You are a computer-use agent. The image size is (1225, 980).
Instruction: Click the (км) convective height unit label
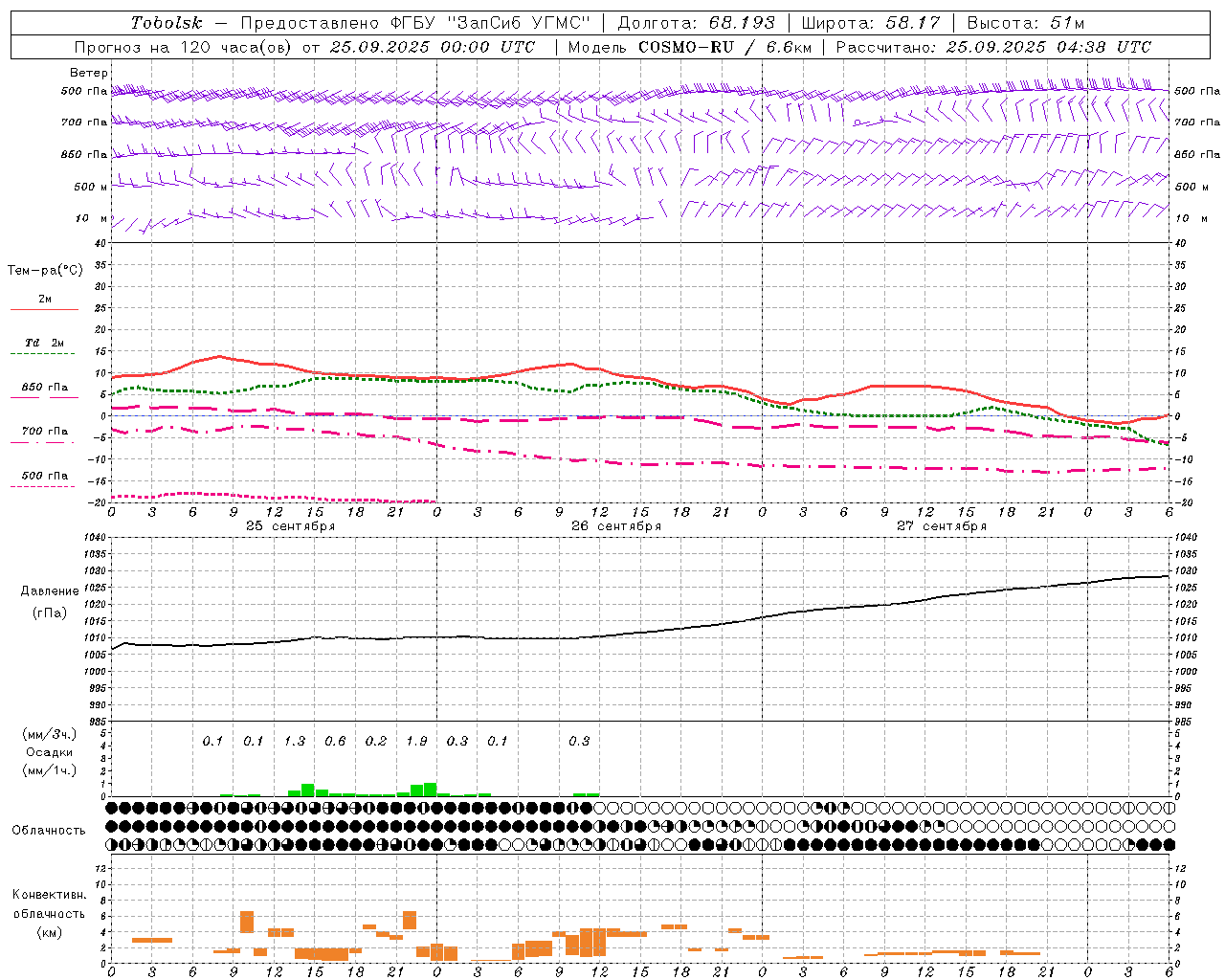tap(49, 932)
